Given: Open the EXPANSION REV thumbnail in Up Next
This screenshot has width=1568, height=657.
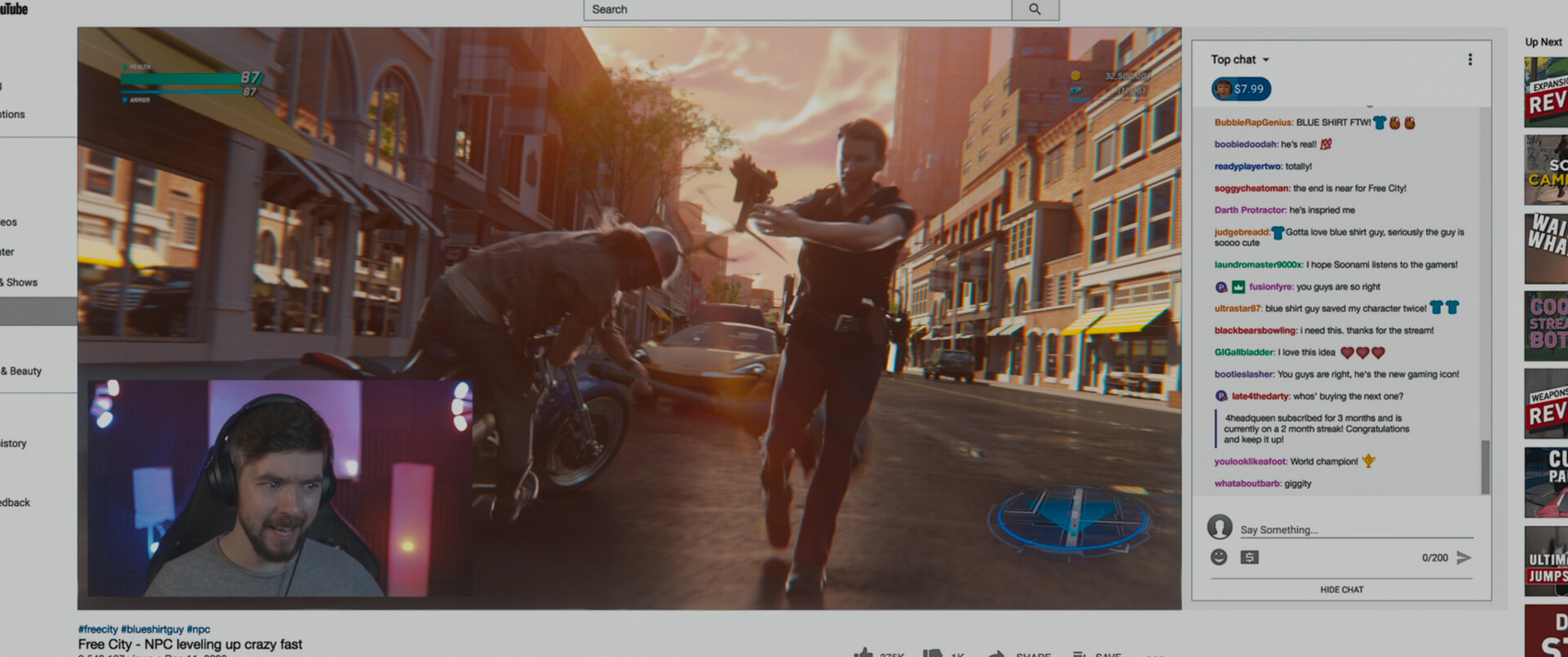Looking at the screenshot, I should click(1546, 92).
